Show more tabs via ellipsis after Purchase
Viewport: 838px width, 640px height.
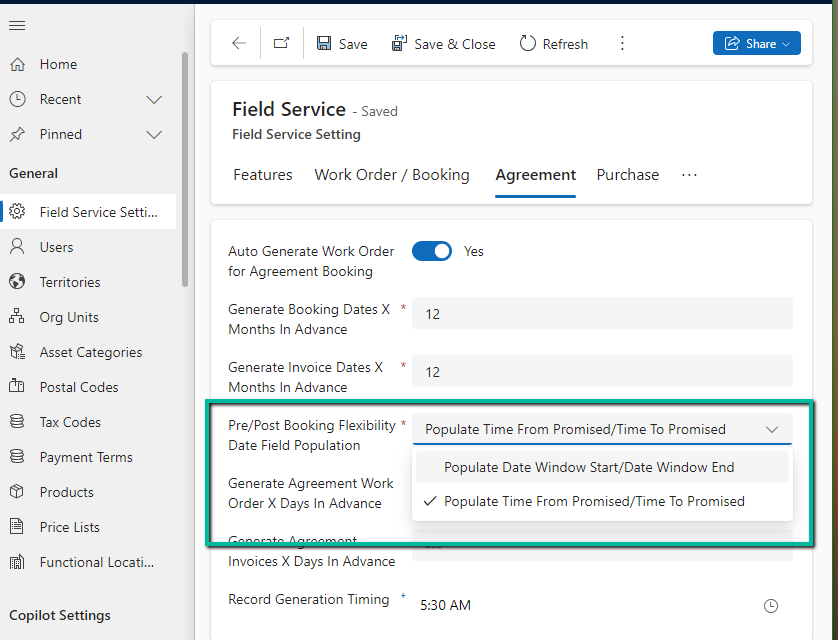689,175
